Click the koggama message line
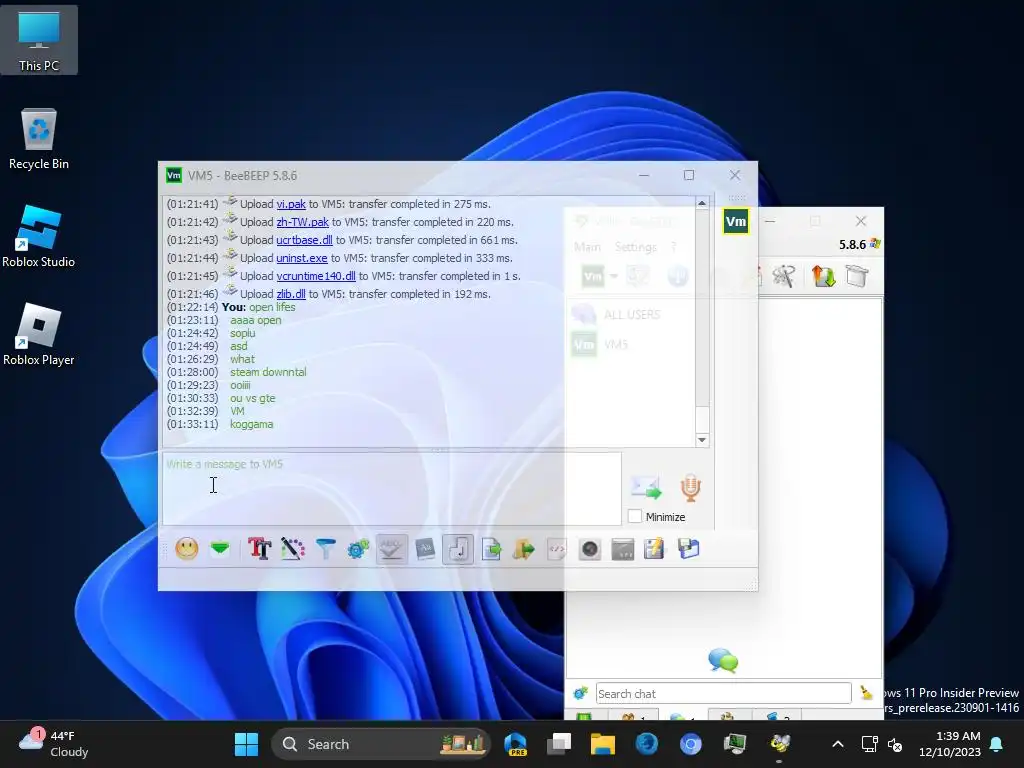Viewport: 1024px width, 768px height. 251,424
